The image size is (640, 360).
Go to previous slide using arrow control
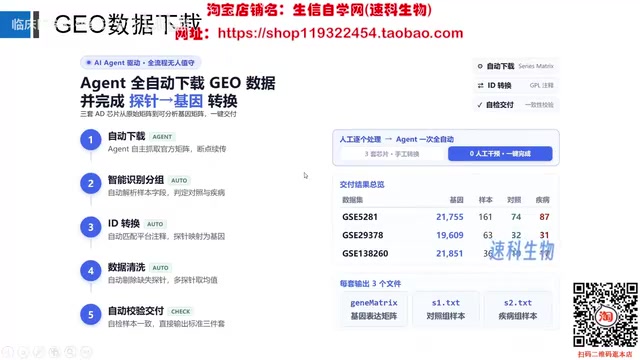pyautogui.click(x=7, y=351)
